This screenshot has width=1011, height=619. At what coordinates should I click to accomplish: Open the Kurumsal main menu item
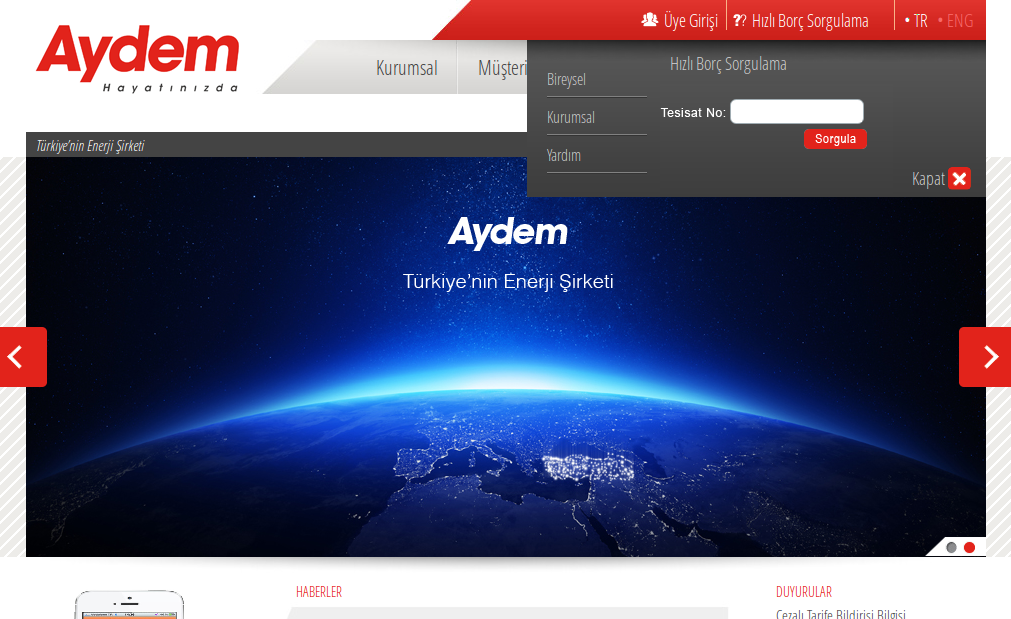tap(406, 68)
